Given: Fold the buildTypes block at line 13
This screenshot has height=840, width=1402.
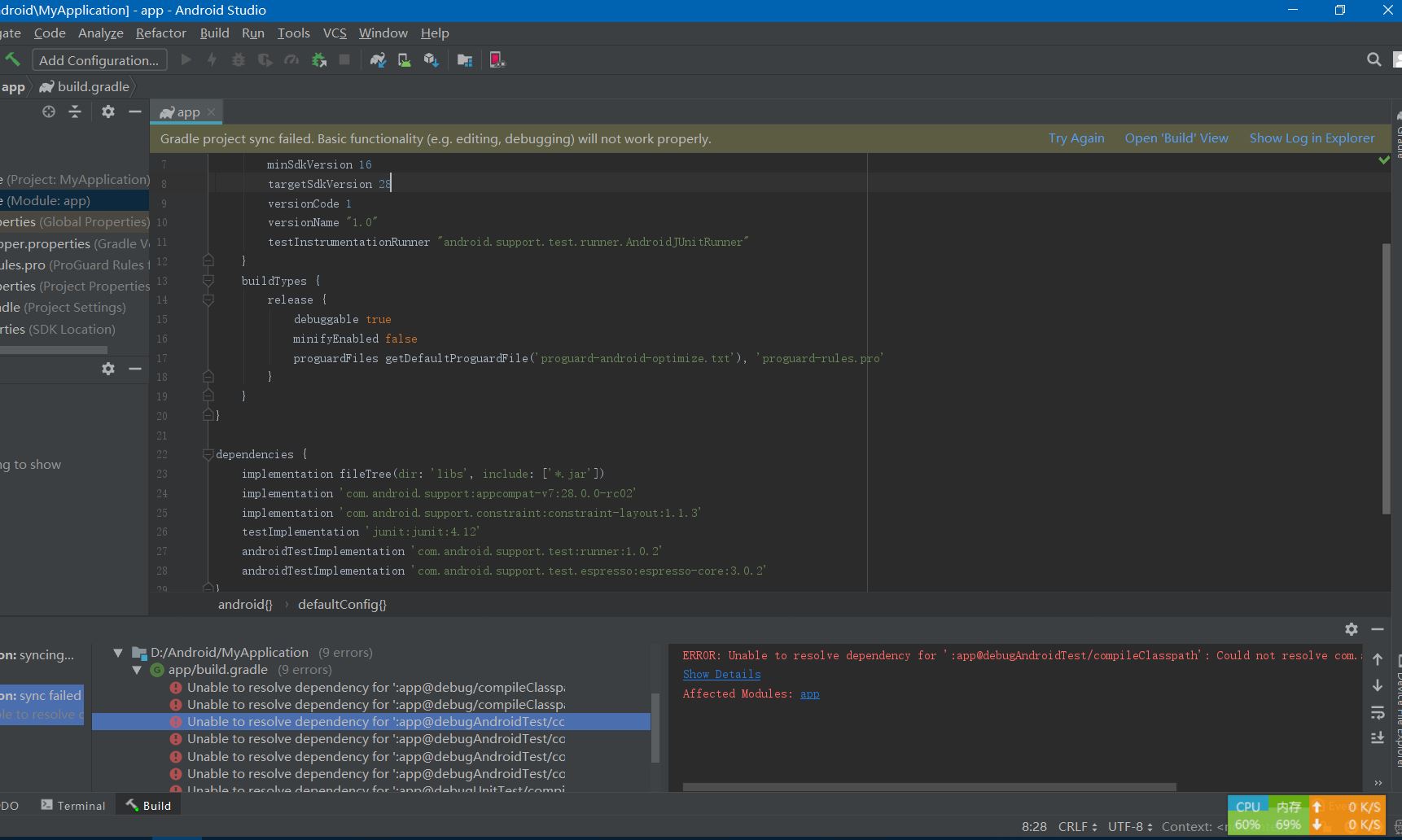Looking at the screenshot, I should coord(208,281).
